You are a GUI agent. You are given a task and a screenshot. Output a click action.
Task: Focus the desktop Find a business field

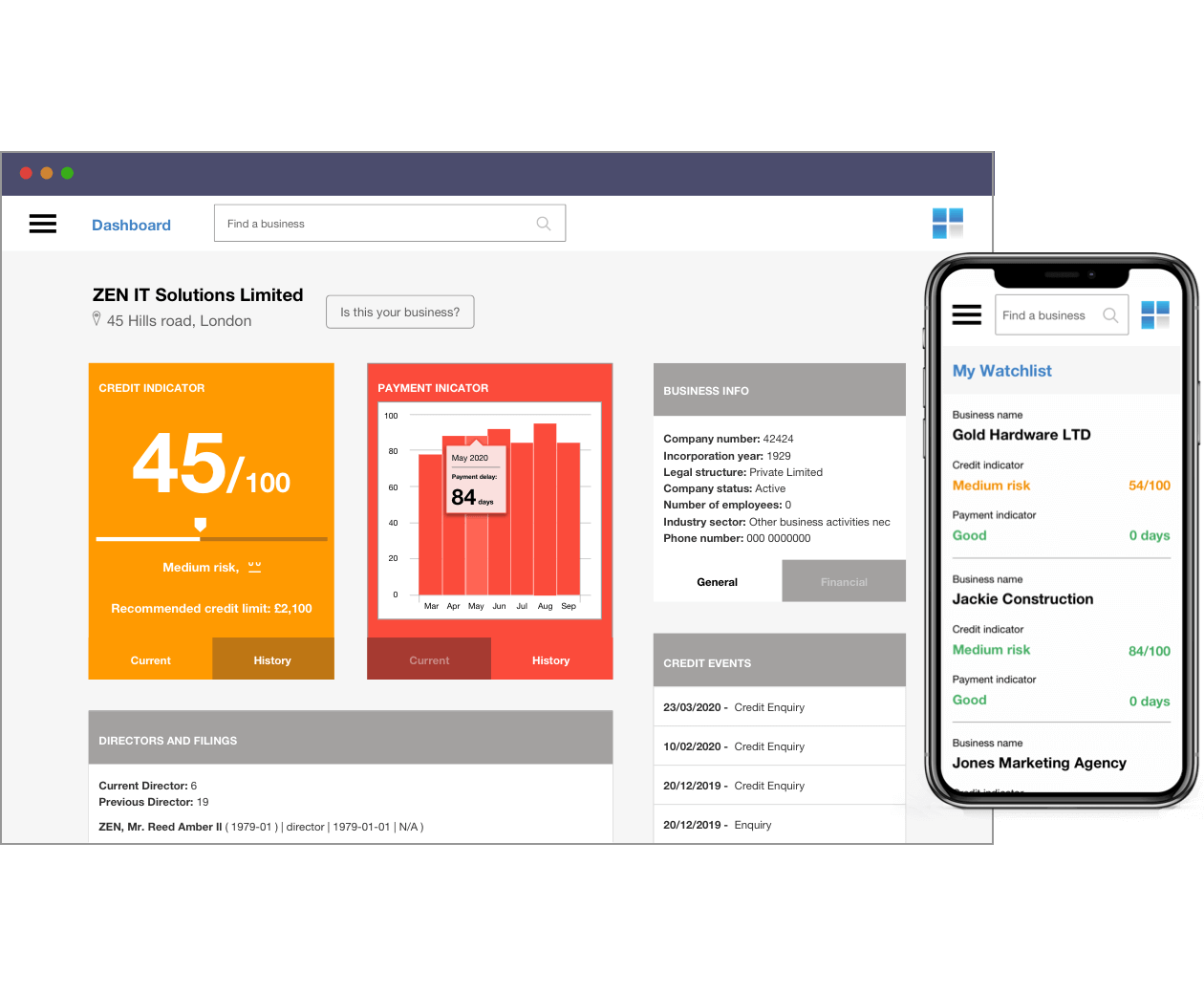[x=373, y=224]
